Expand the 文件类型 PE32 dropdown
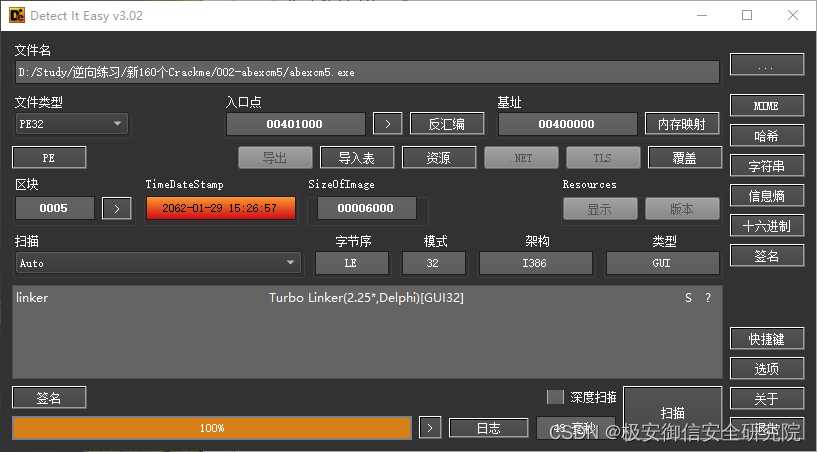The image size is (817, 452). coord(71,124)
